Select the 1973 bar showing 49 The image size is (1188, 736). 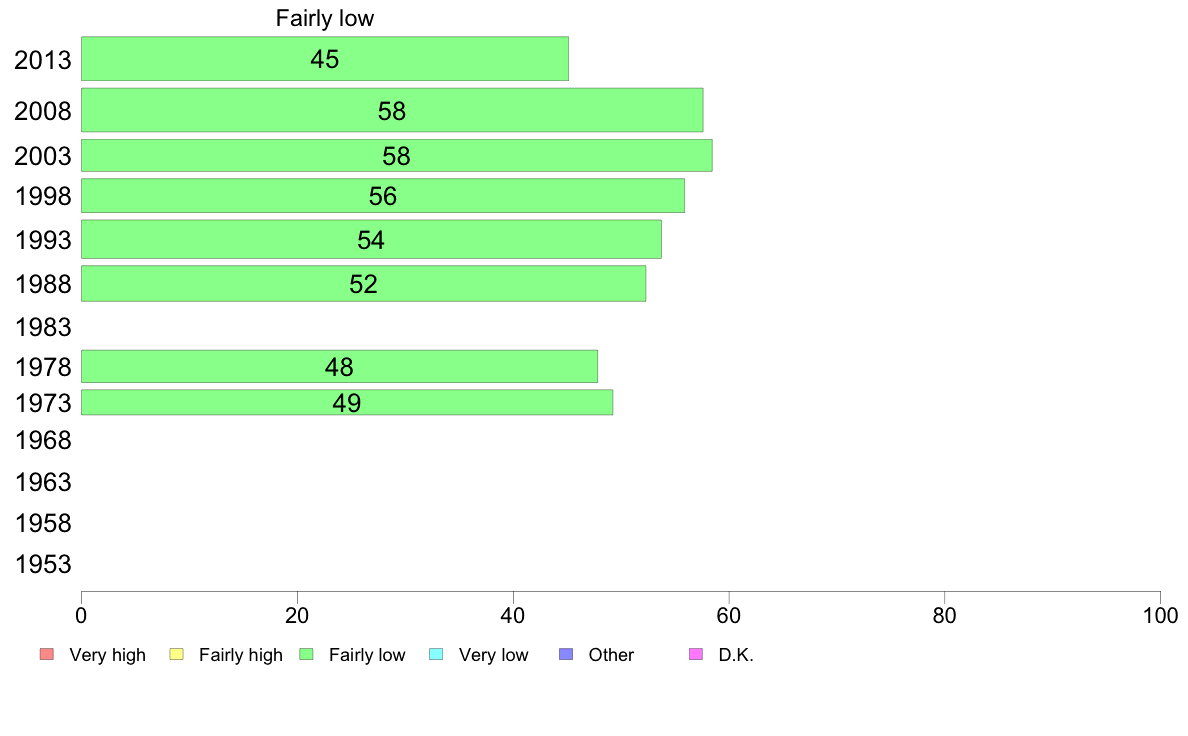[x=347, y=402]
